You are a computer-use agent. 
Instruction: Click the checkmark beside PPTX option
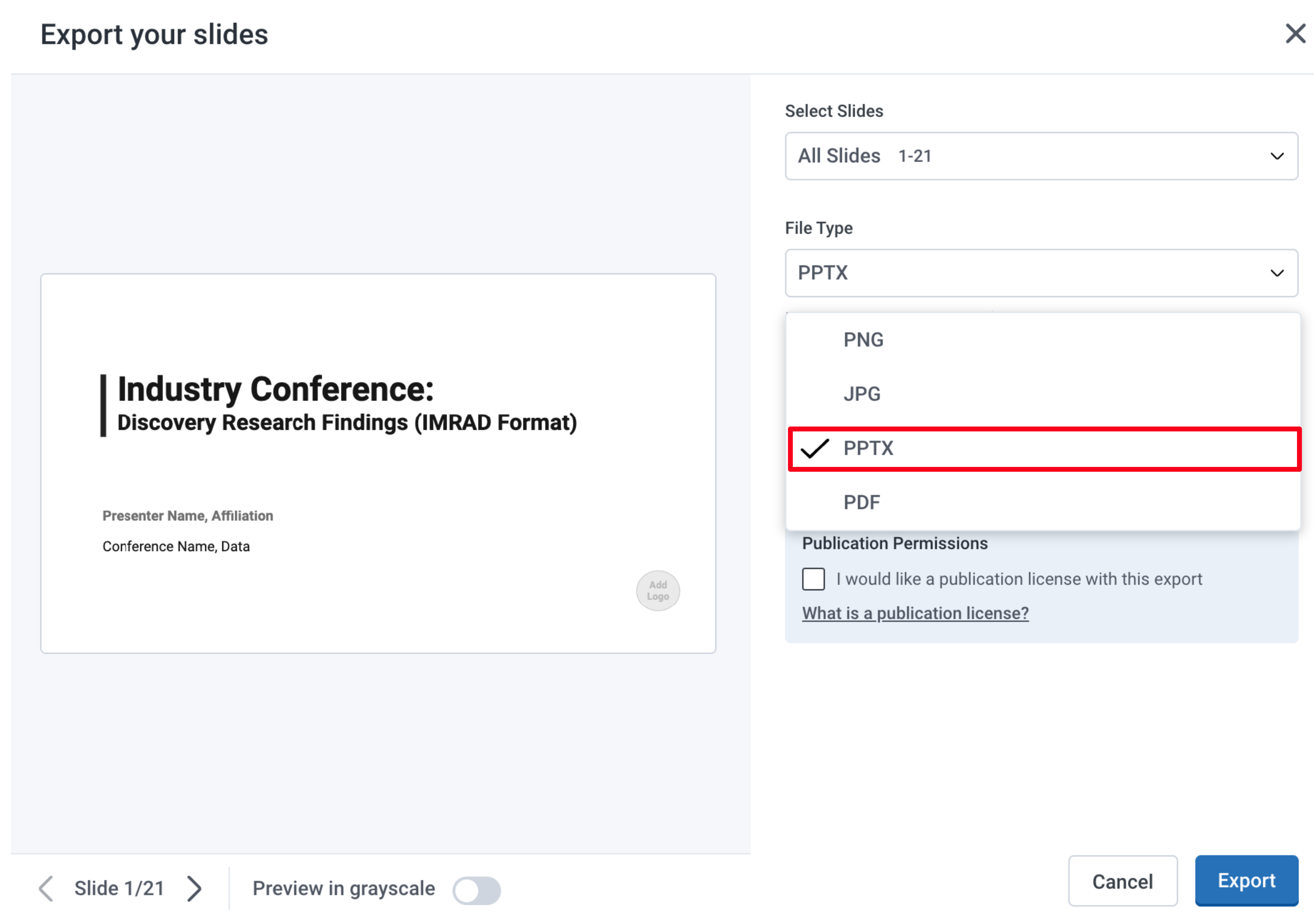click(815, 449)
